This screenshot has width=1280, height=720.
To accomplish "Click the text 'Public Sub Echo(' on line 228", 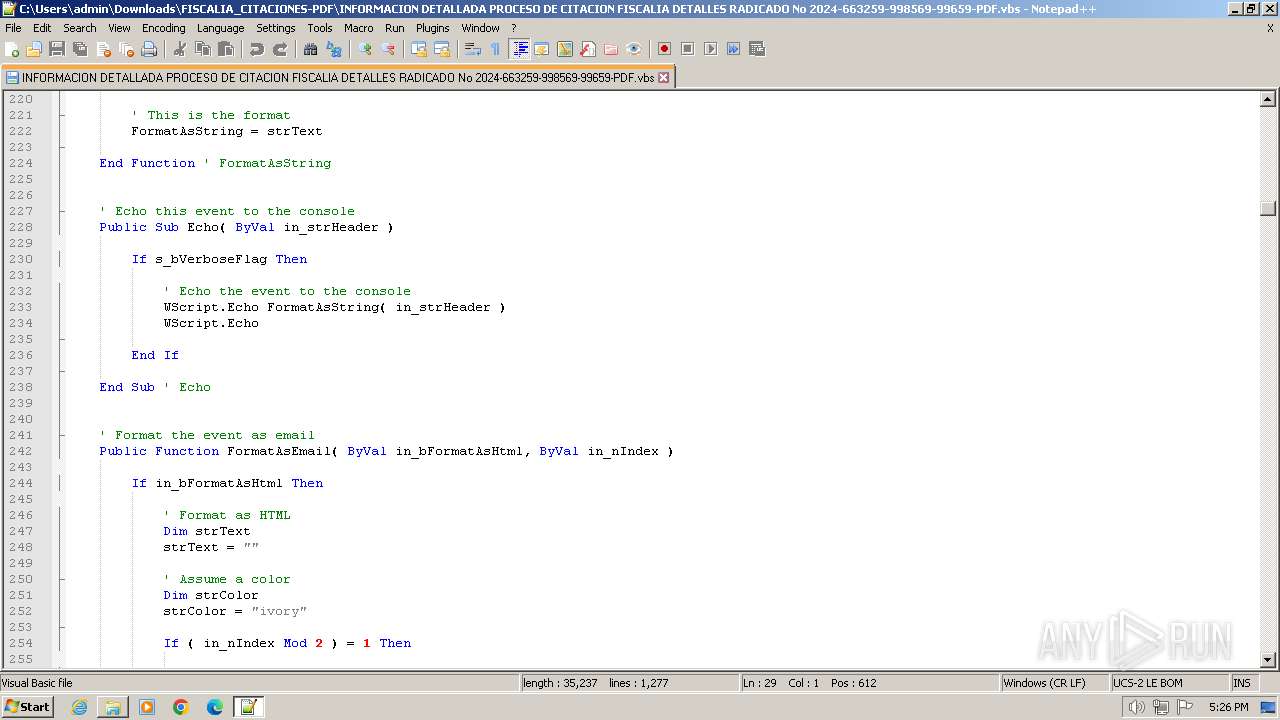I will pos(163,227).
